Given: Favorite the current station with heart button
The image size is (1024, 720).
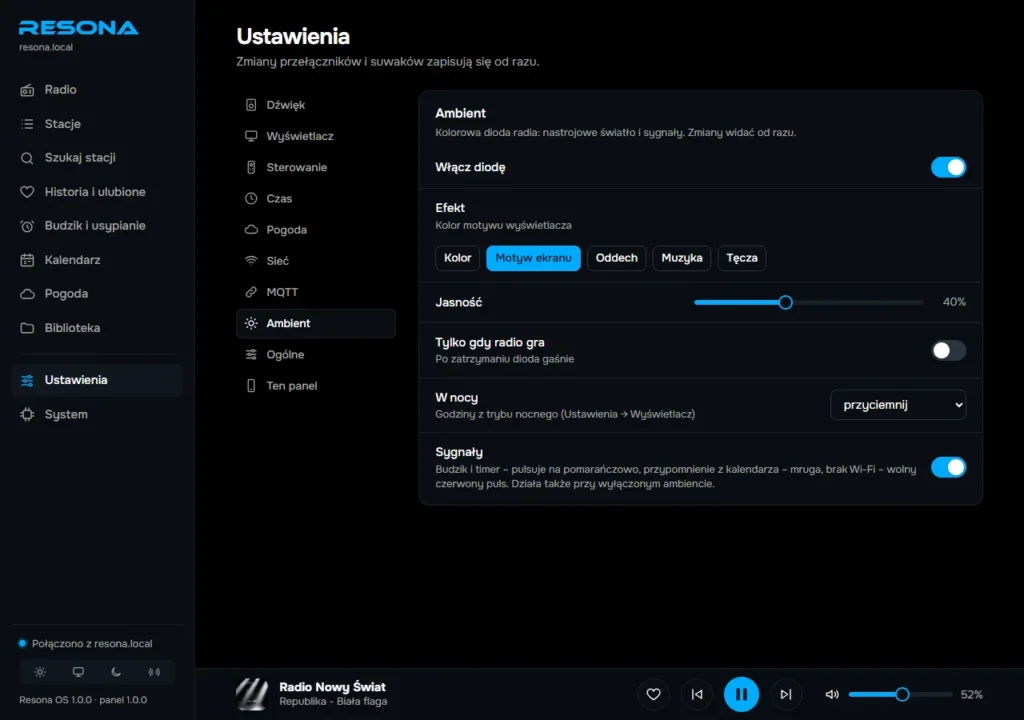Looking at the screenshot, I should tap(653, 695).
